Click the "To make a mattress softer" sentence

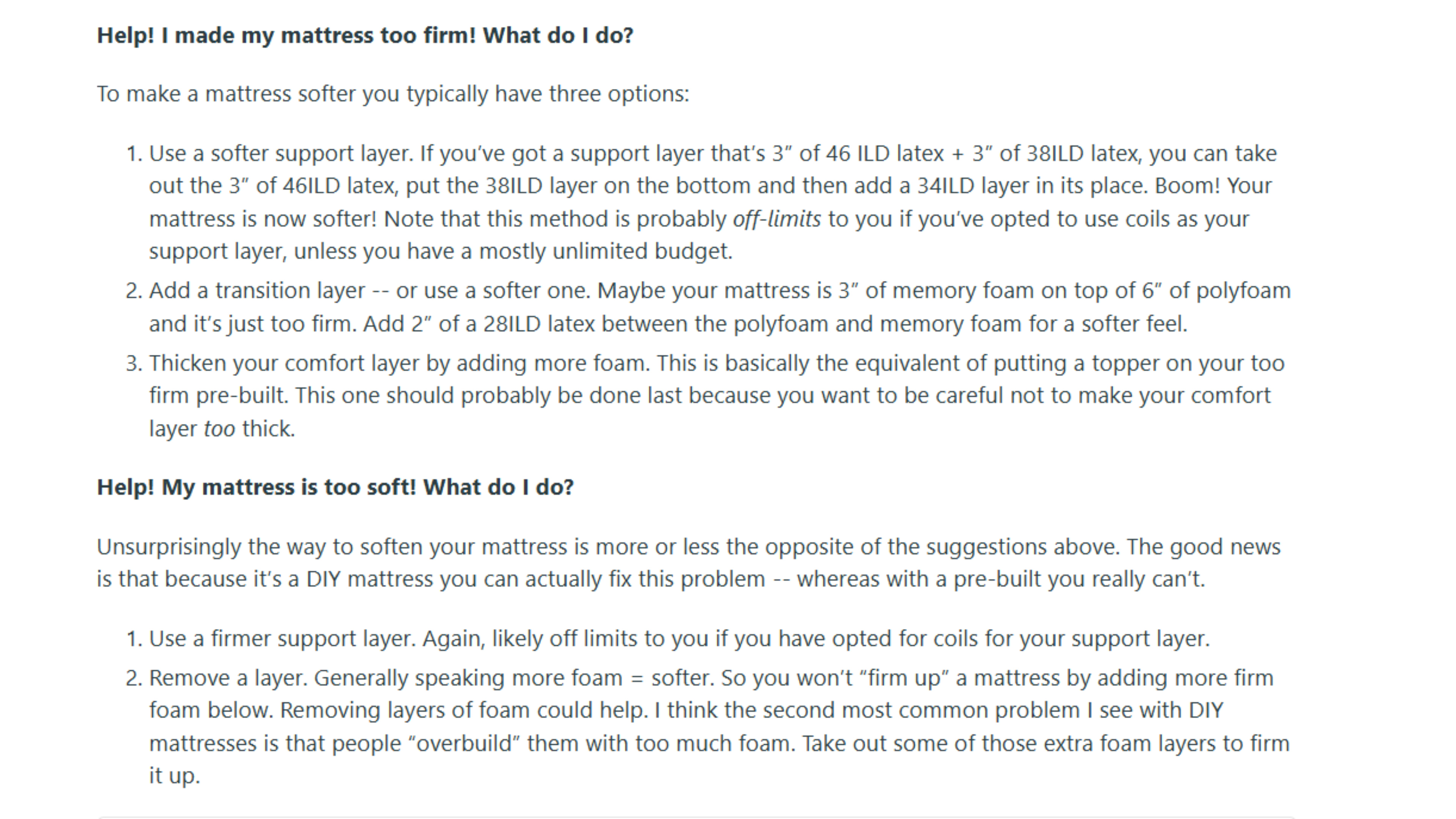[393, 94]
